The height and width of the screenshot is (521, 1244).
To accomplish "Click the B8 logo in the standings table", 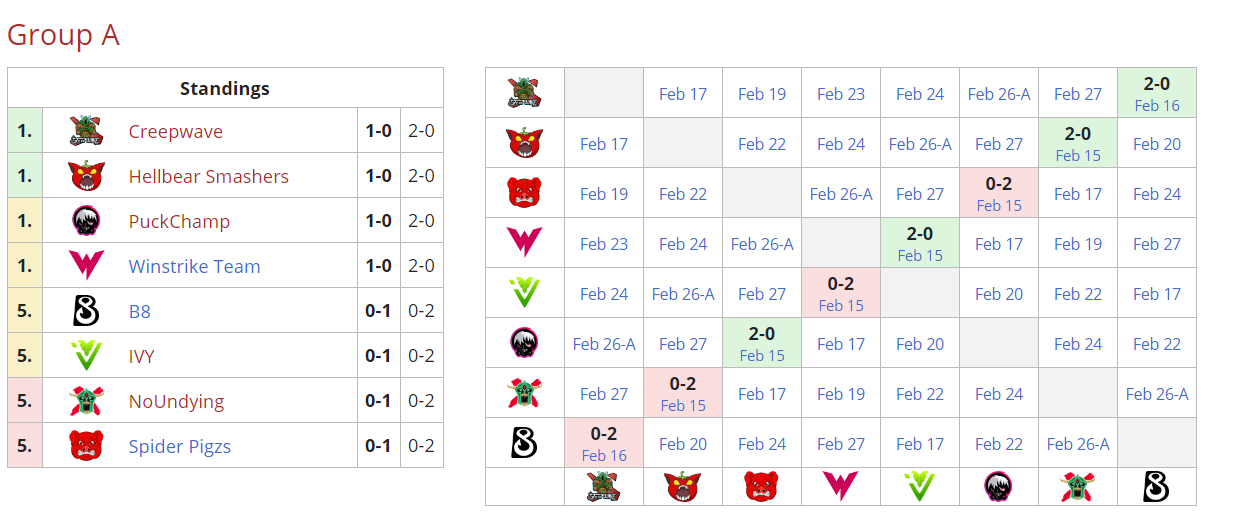I will point(87,311).
